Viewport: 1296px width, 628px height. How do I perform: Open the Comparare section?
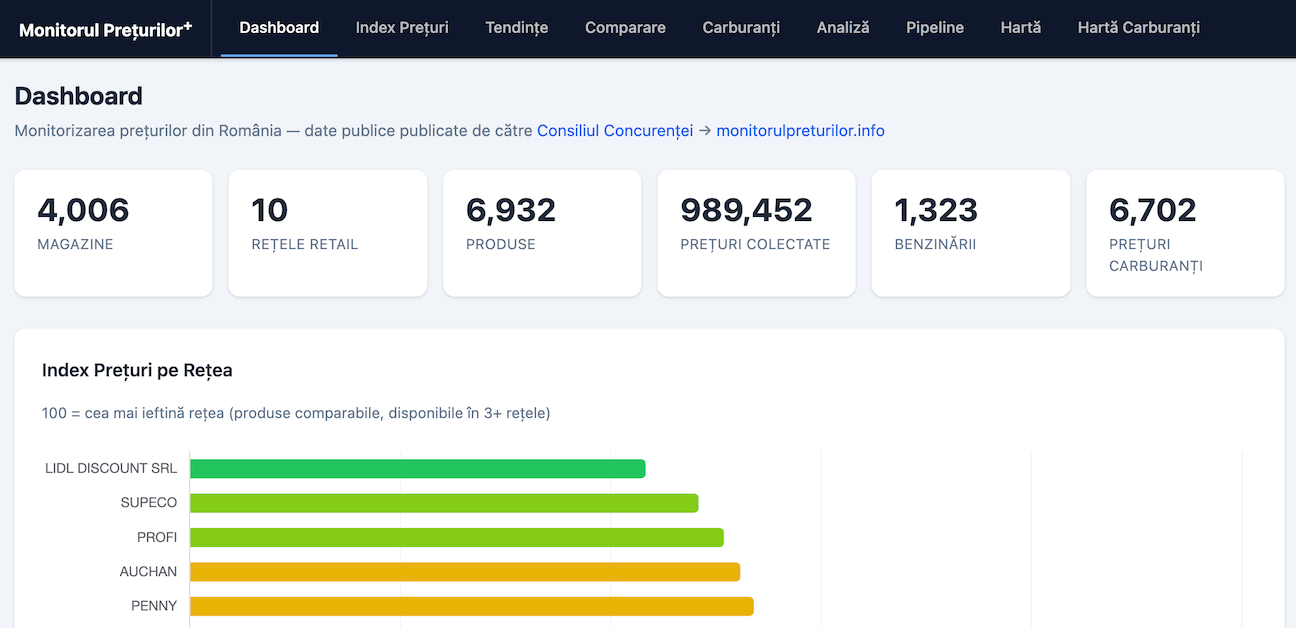tap(625, 28)
